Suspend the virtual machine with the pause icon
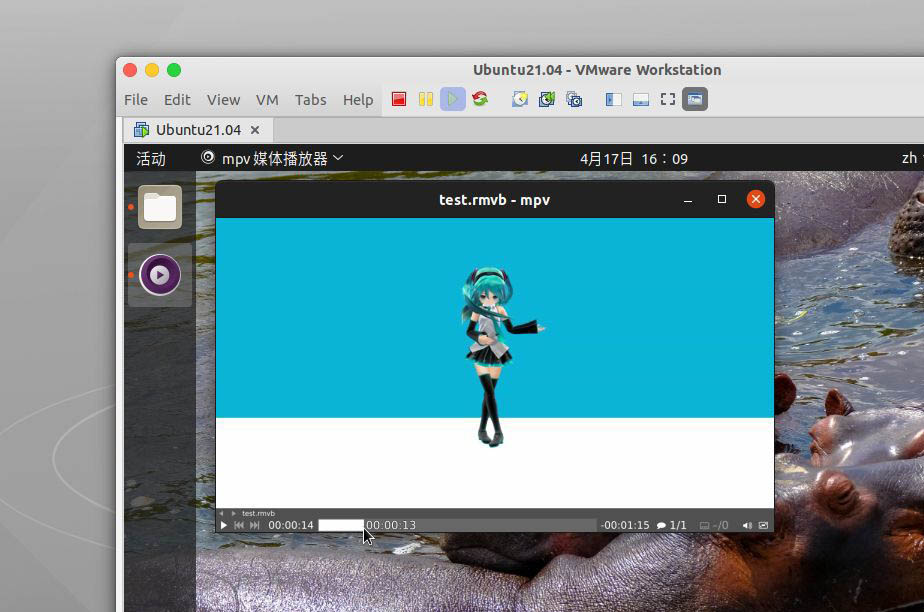The image size is (924, 612). coord(426,99)
